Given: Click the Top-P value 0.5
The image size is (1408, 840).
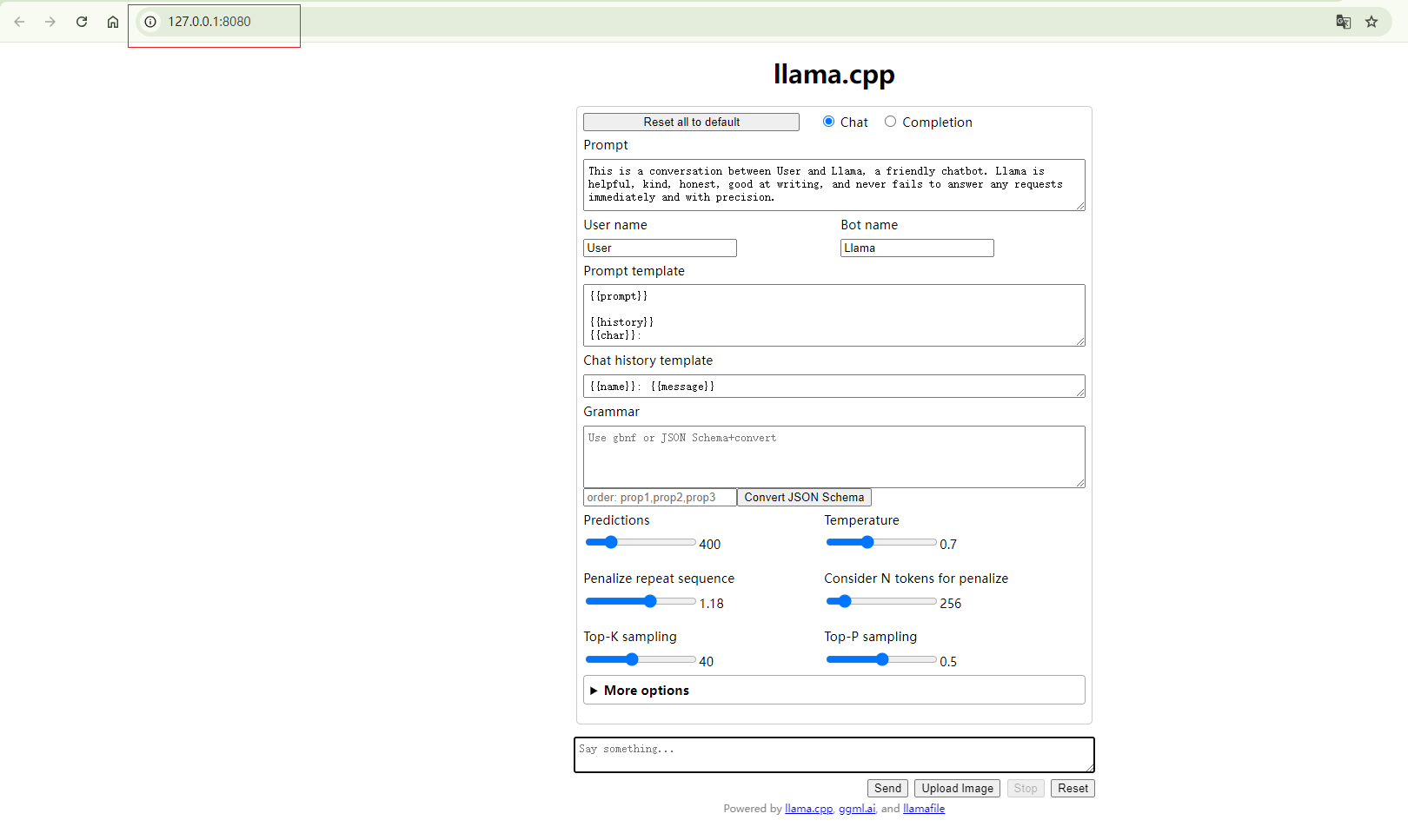Looking at the screenshot, I should click(x=948, y=662).
